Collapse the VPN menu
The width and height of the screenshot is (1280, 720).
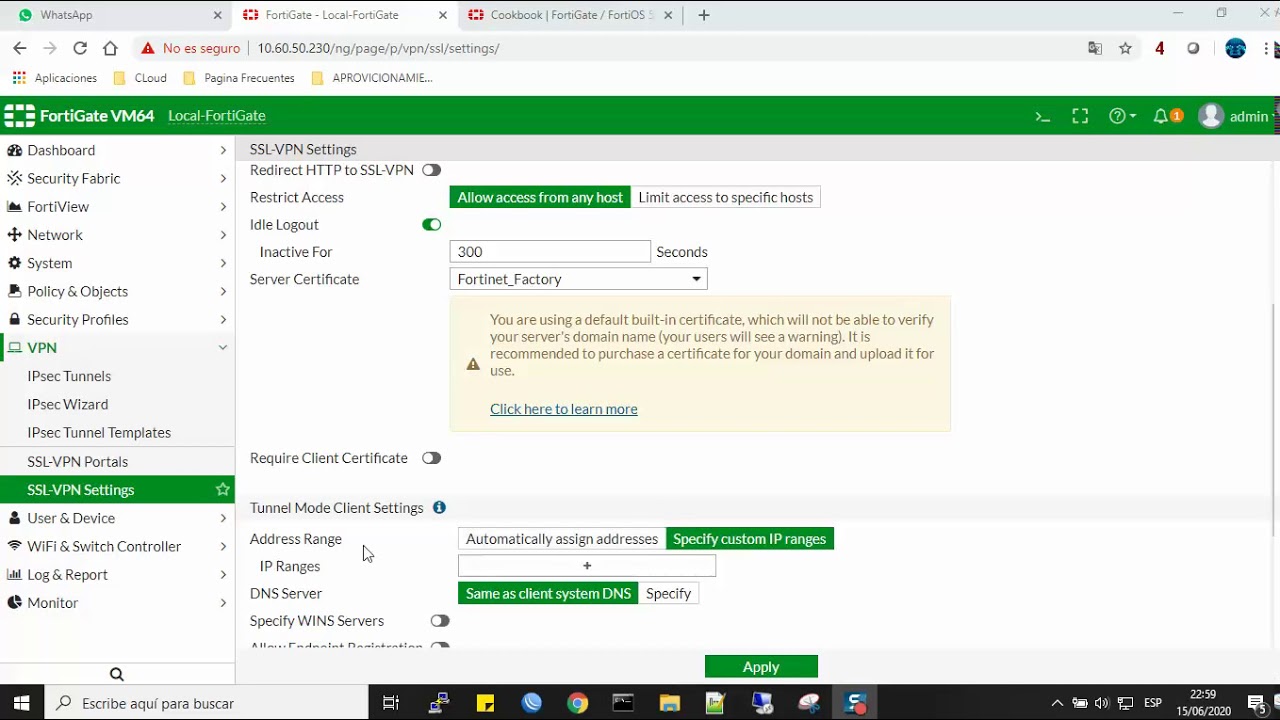[117, 348]
